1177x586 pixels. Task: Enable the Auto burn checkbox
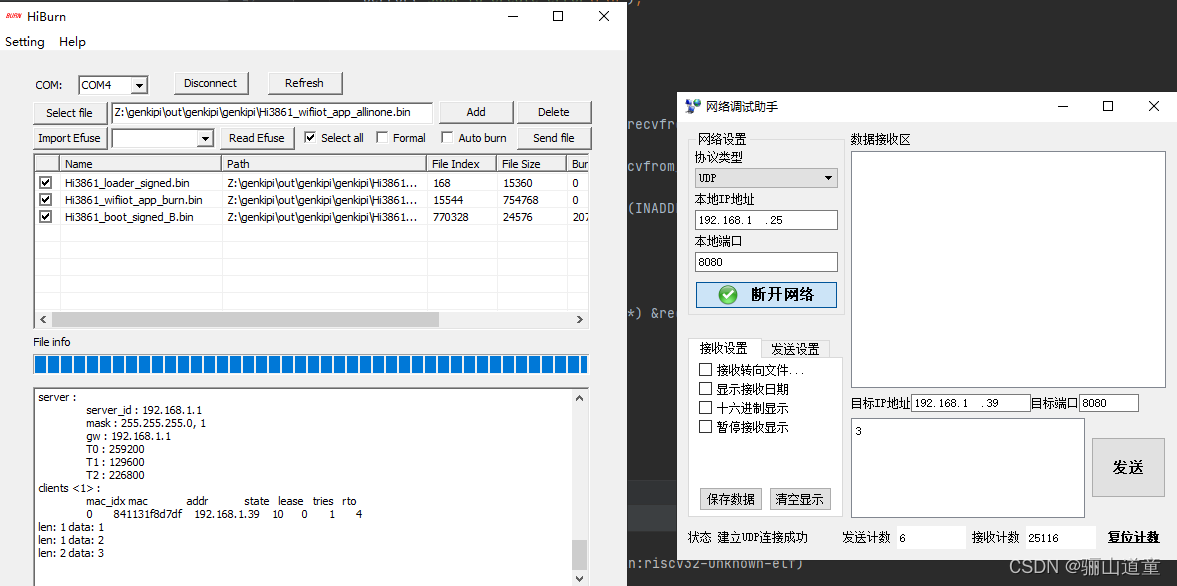point(447,137)
